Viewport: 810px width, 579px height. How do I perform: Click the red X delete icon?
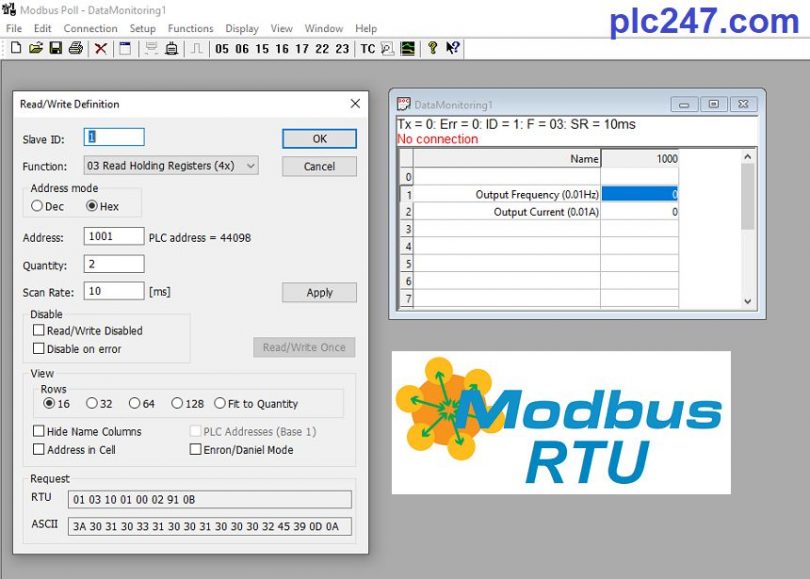point(101,49)
